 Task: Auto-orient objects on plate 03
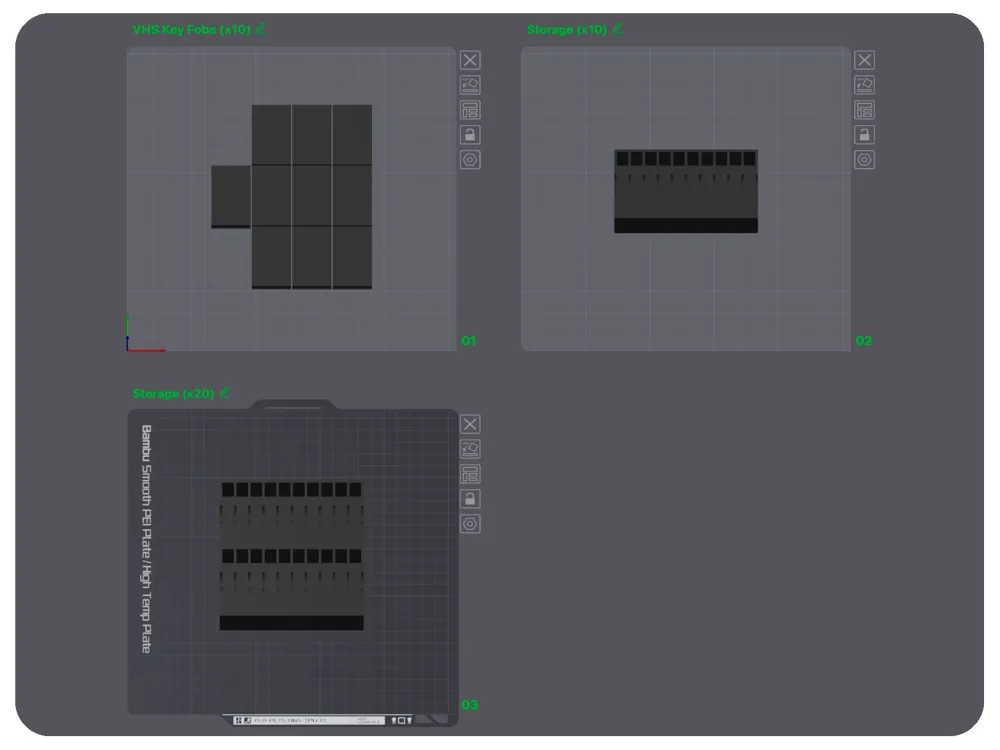pos(470,449)
